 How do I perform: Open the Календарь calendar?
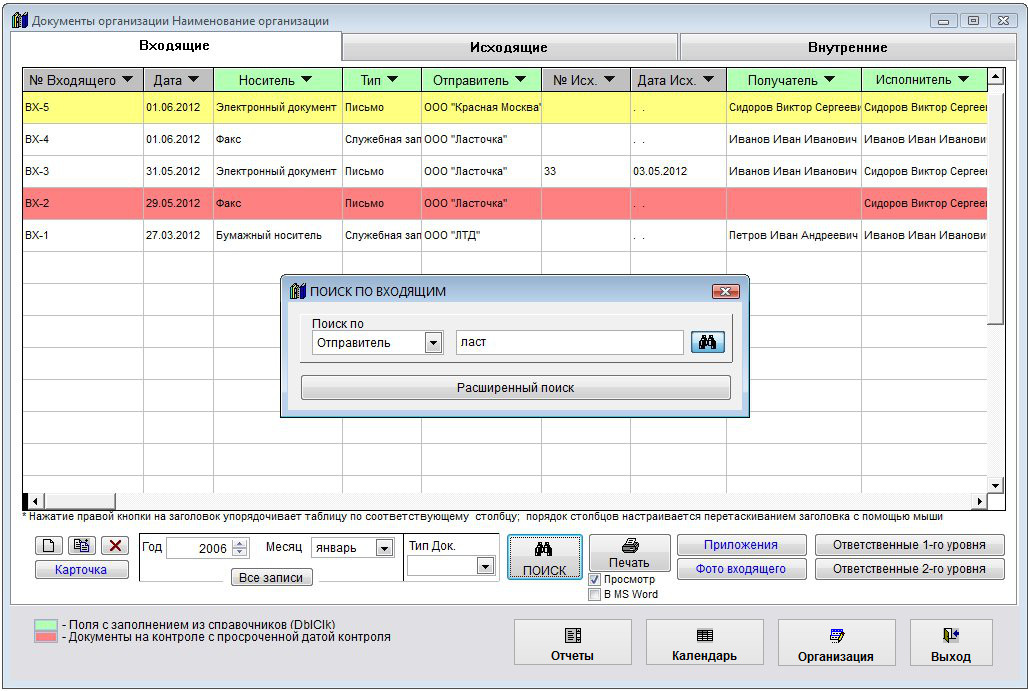704,643
